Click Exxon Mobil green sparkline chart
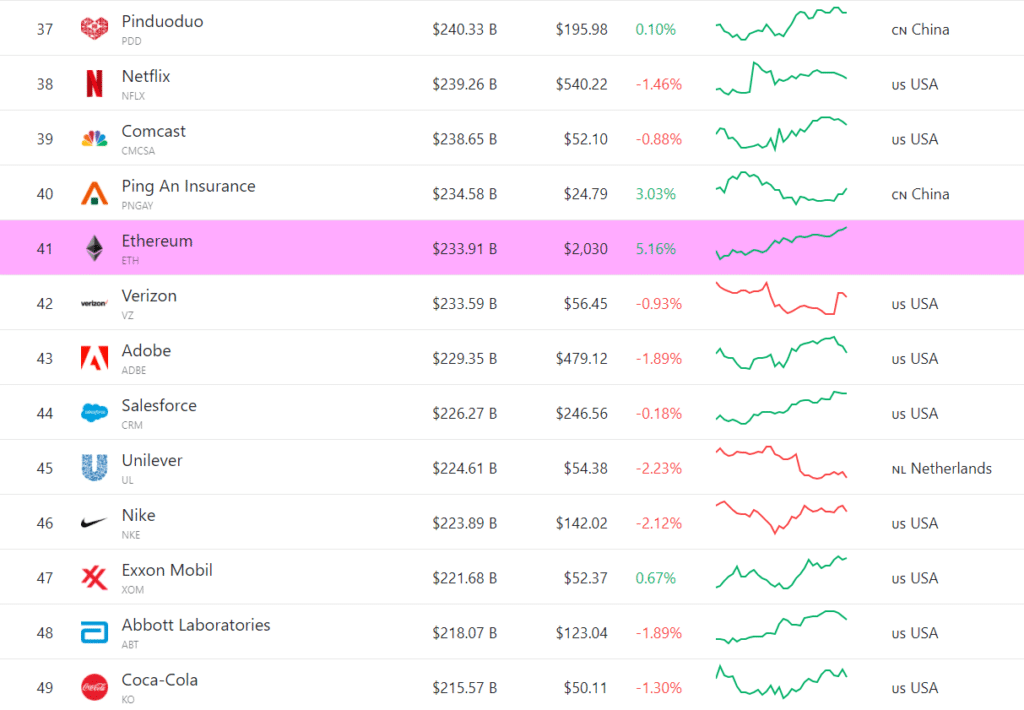This screenshot has width=1024, height=710. coord(781,573)
